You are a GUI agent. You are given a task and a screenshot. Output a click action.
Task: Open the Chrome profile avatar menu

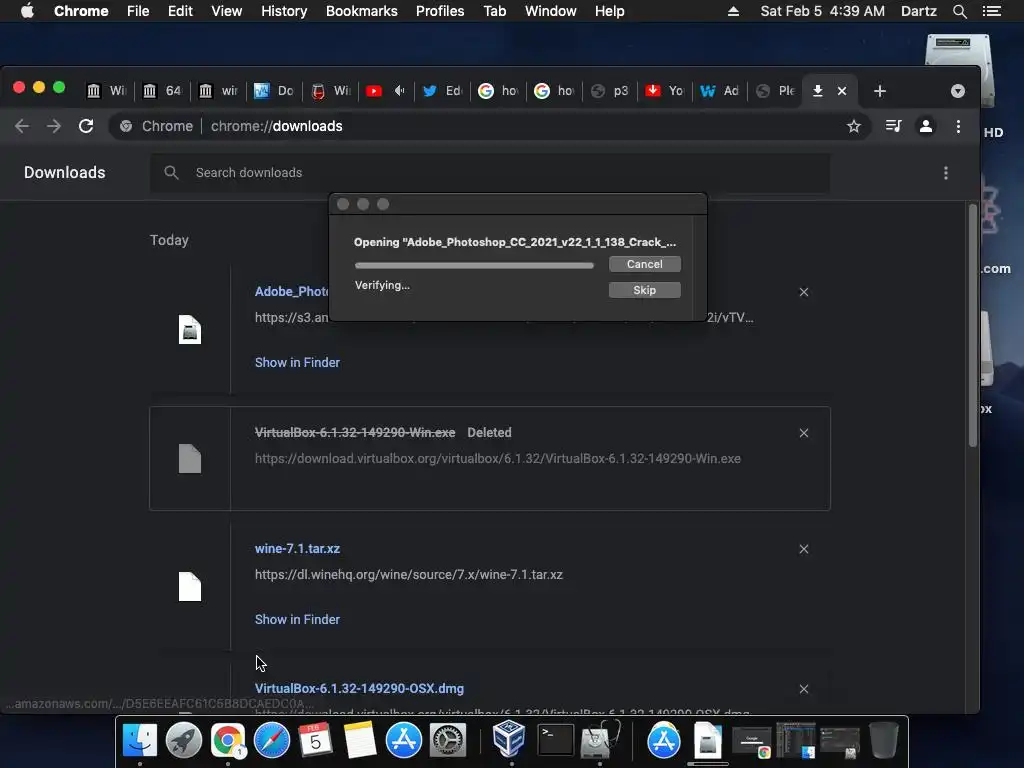click(925, 126)
